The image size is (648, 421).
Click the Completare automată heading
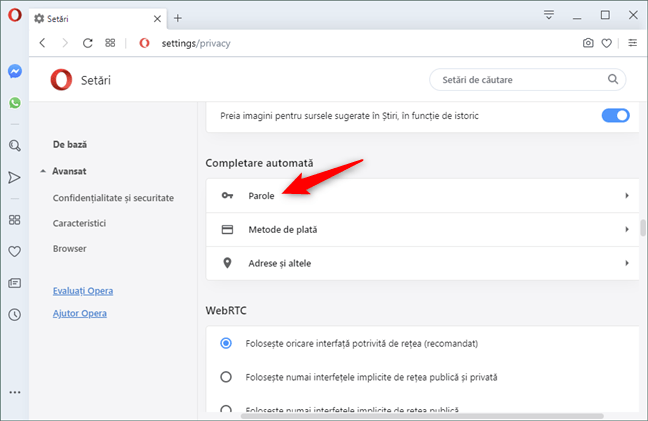click(x=260, y=163)
